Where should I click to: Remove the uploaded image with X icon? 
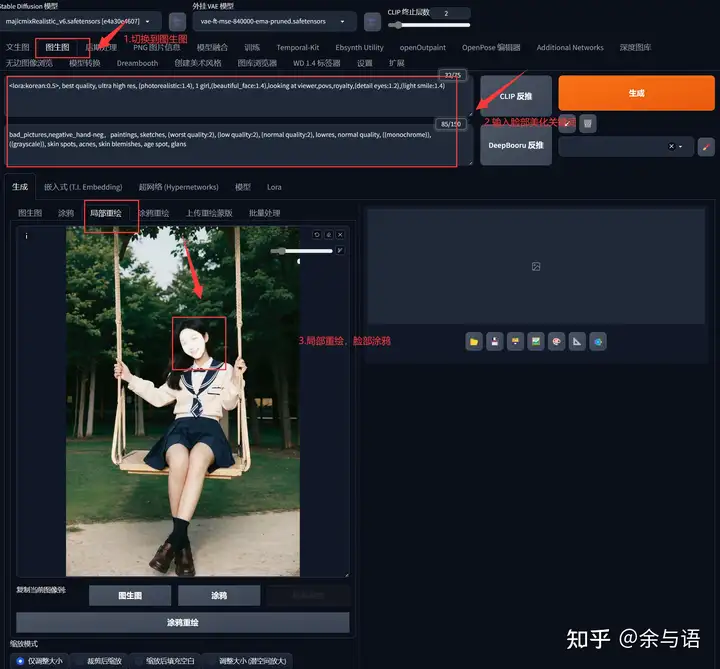(340, 235)
